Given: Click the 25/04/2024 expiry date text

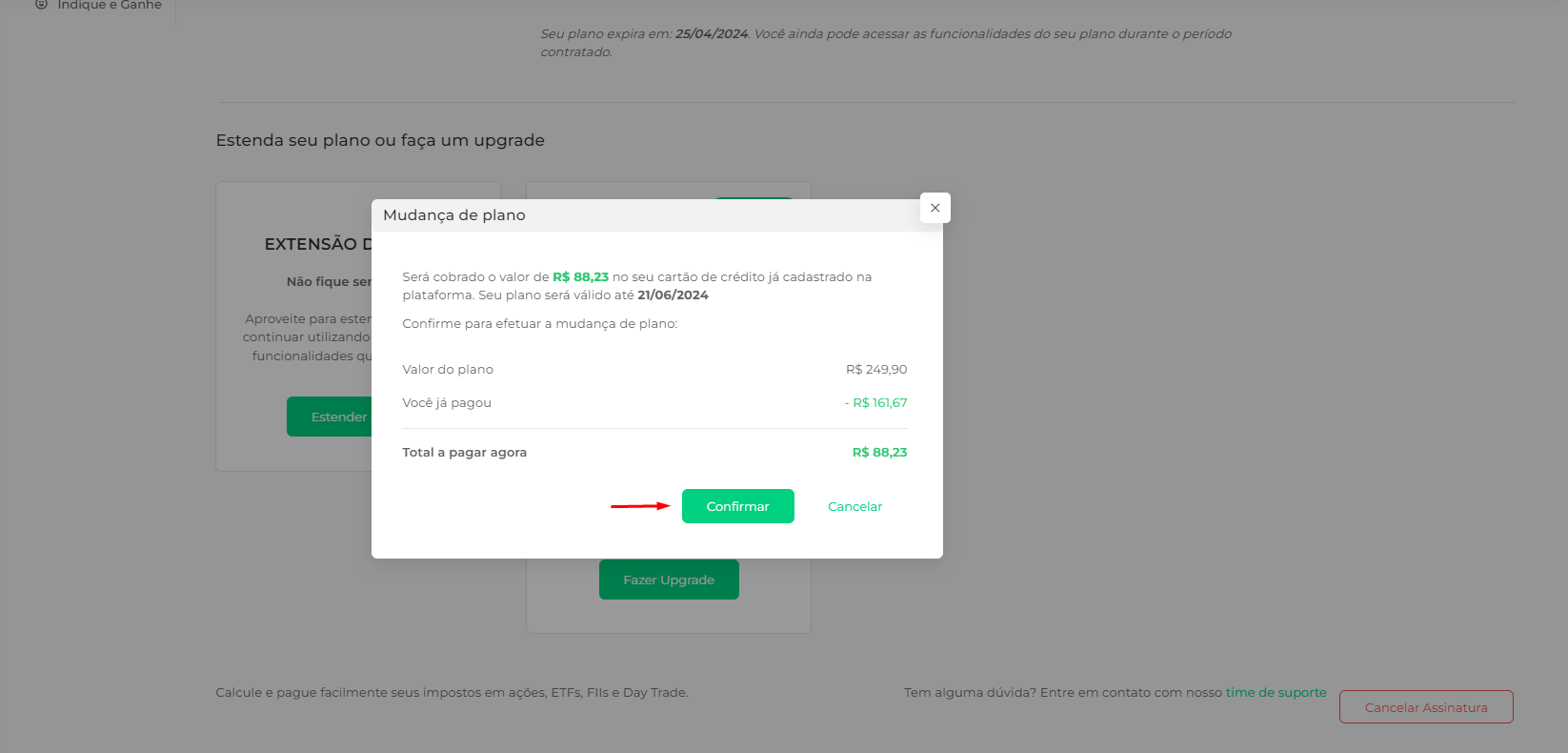Looking at the screenshot, I should point(712,33).
